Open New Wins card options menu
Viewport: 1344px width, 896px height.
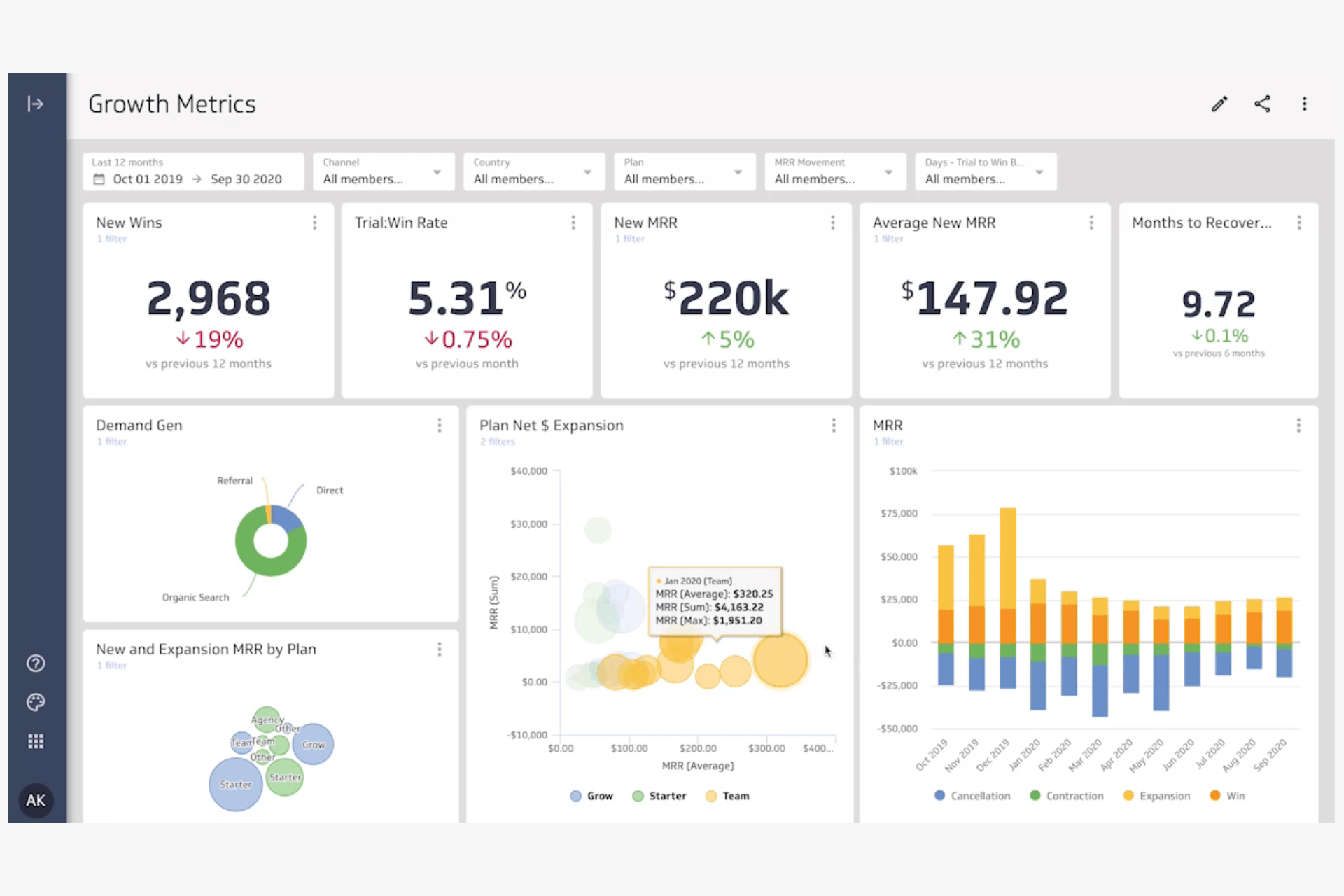pos(315,222)
